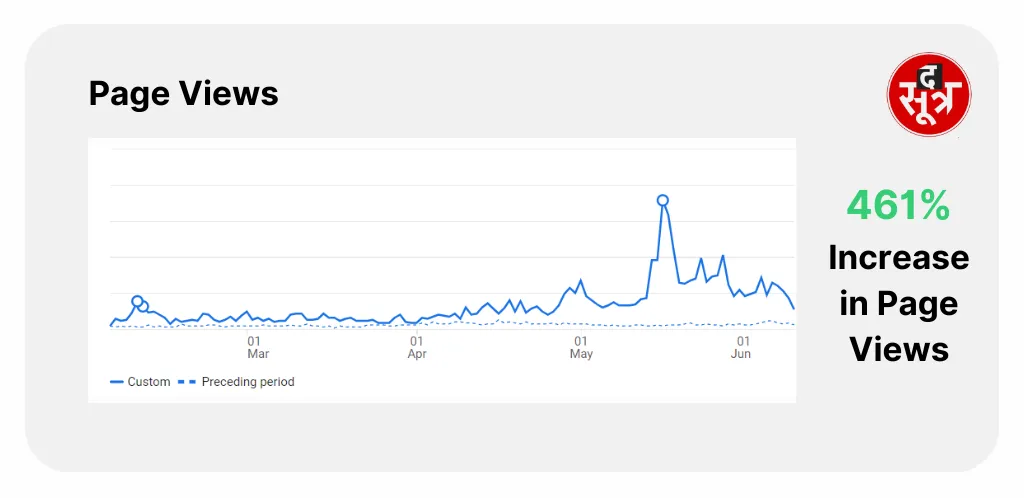Screen dimensions: 1024x498
Task: Click the red The Sootr logo
Action: click(929, 95)
